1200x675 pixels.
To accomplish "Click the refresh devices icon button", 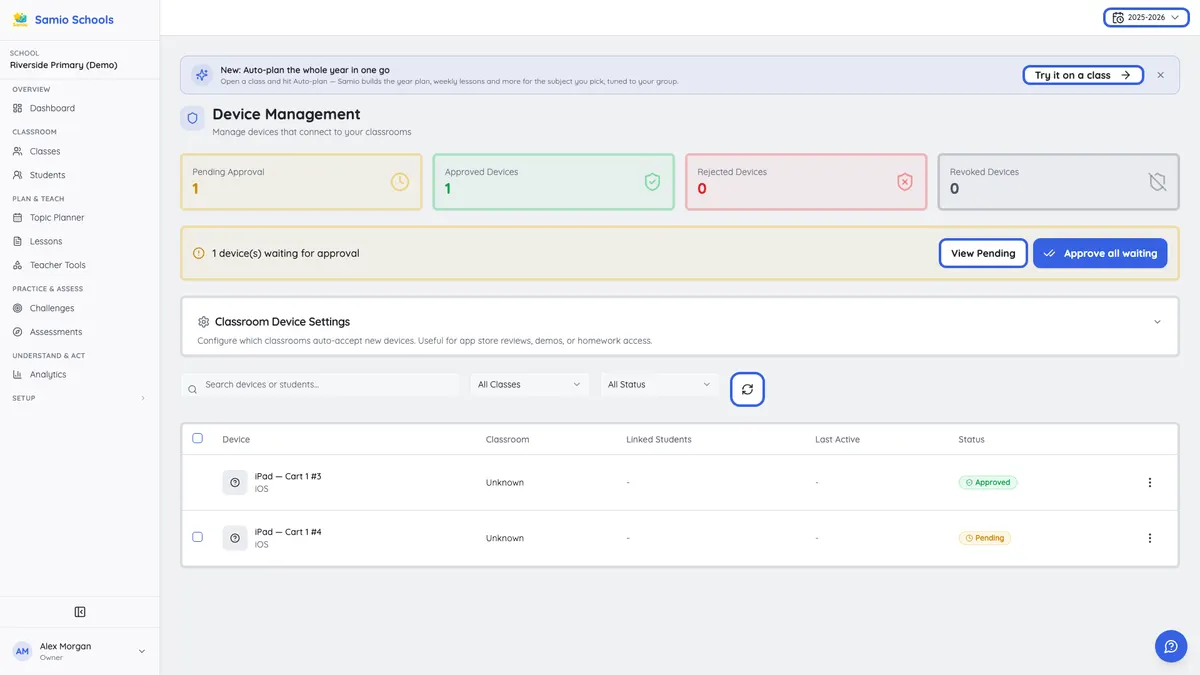I will [x=747, y=389].
